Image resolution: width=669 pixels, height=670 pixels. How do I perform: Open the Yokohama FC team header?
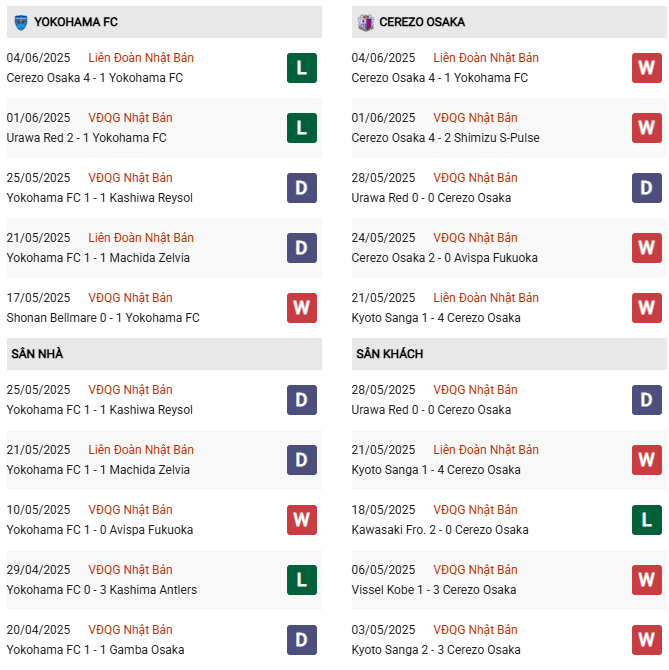[73, 21]
